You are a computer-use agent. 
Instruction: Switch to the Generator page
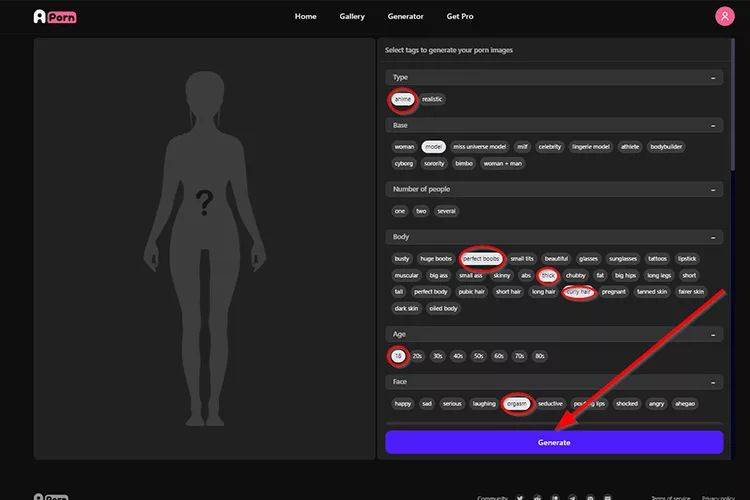405,16
